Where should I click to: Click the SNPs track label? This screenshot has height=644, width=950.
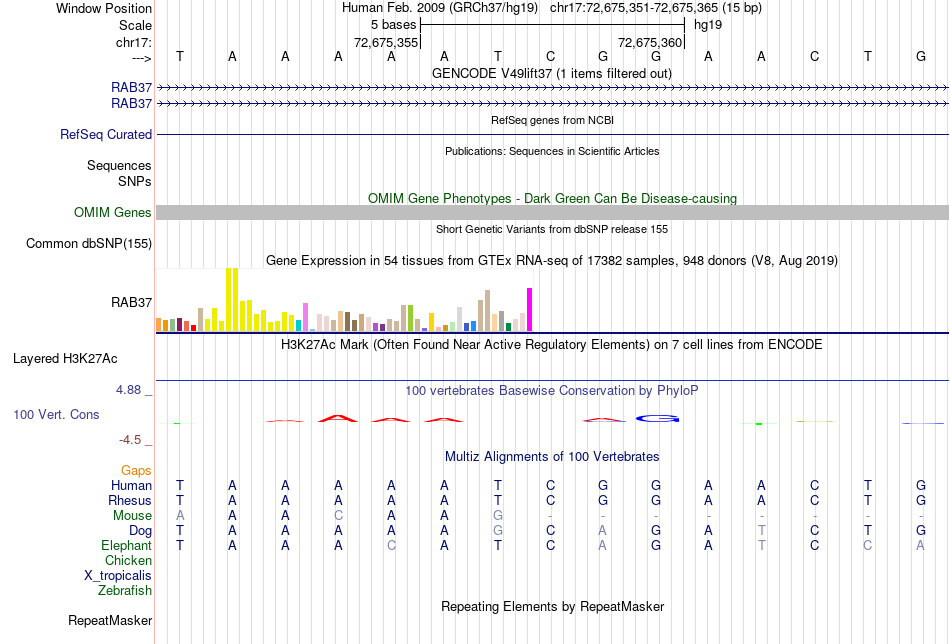(x=135, y=181)
